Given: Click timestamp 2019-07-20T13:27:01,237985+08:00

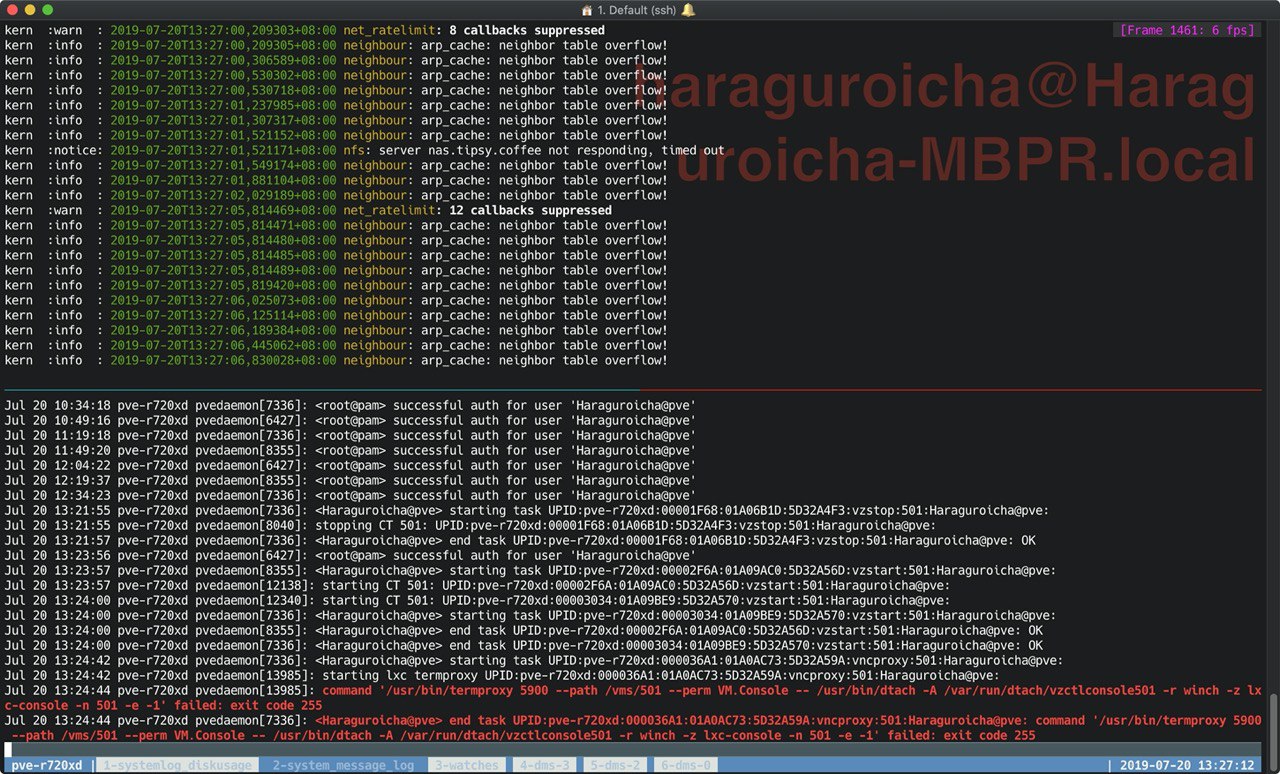Looking at the screenshot, I should point(223,105).
